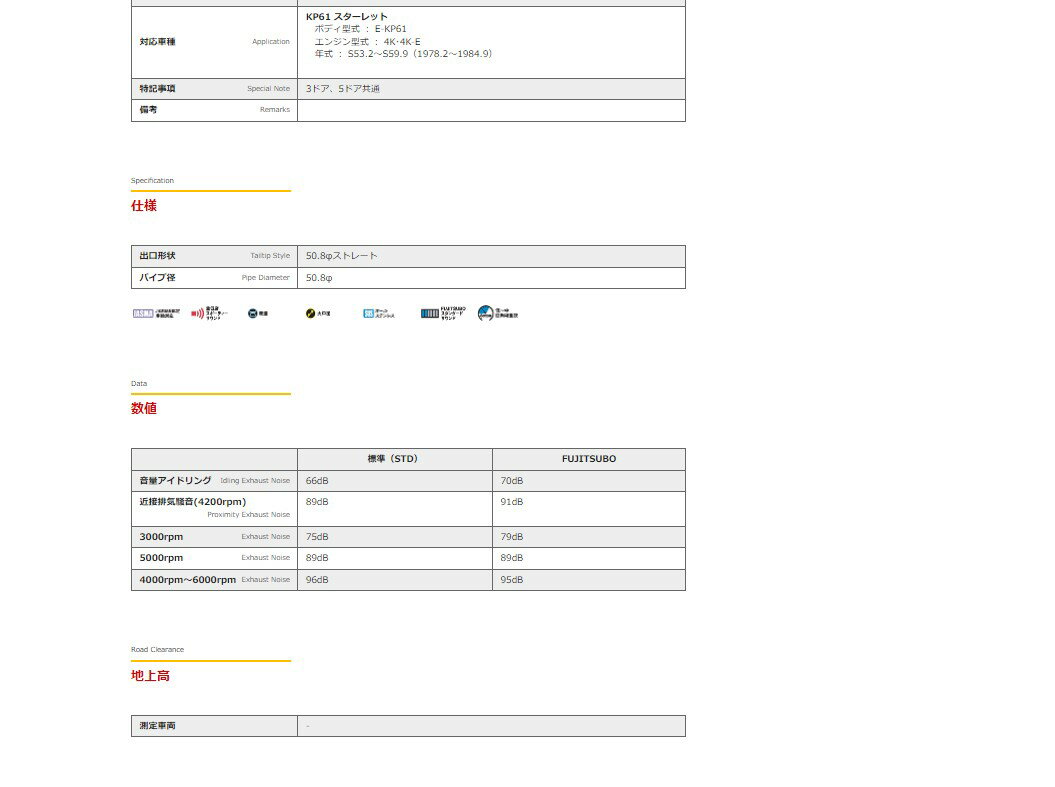This screenshot has height=787, width=1055.
Task: Click the FUJITSUBO standard sound badge icon
Action: click(430, 314)
